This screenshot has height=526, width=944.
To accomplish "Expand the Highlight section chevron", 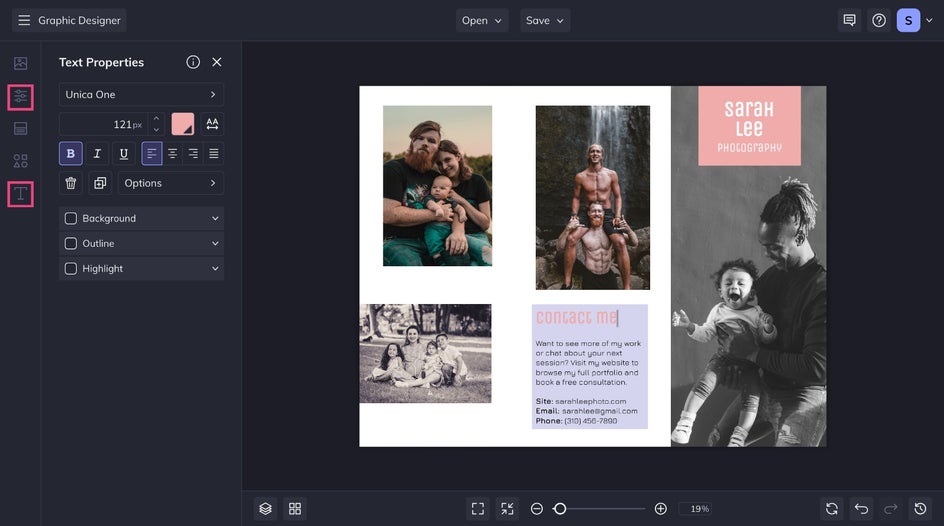I will tap(215, 268).
